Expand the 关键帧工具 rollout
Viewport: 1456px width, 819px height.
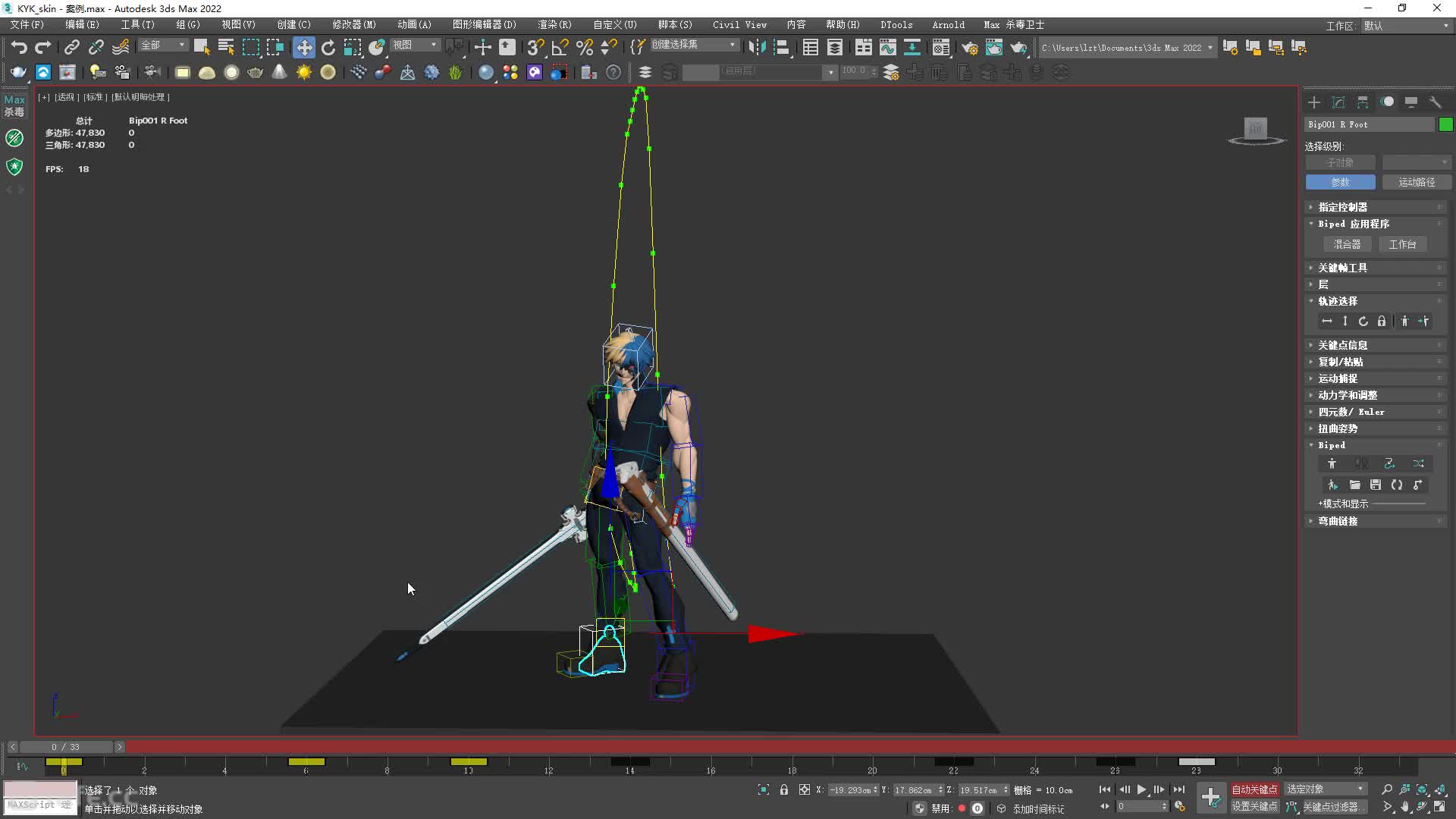[x=1376, y=268]
